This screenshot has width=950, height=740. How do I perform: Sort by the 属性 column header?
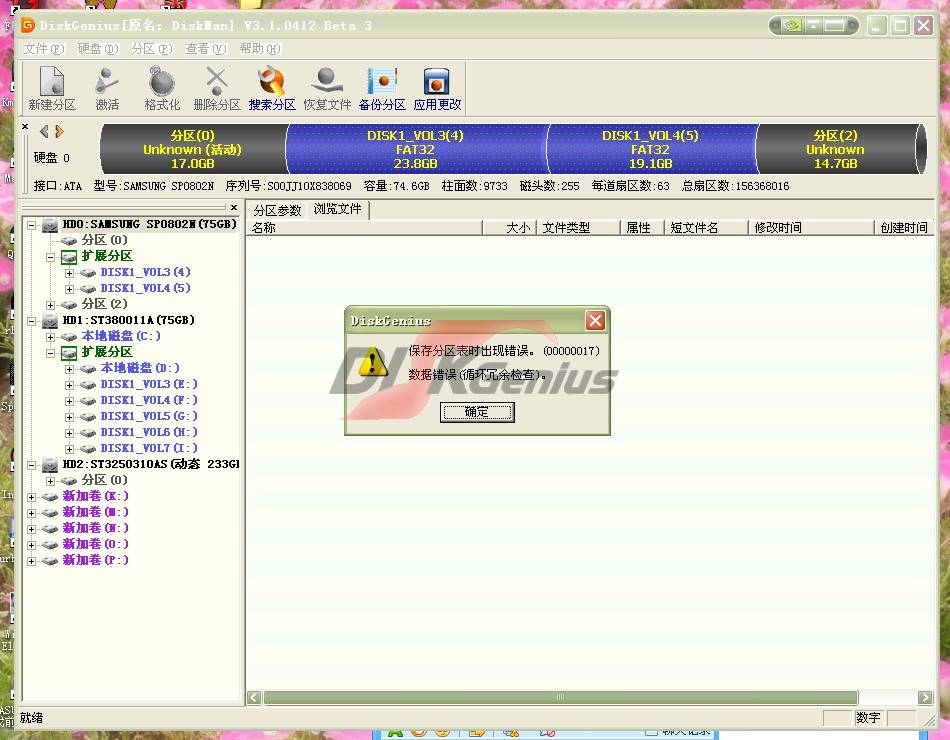pyautogui.click(x=643, y=228)
